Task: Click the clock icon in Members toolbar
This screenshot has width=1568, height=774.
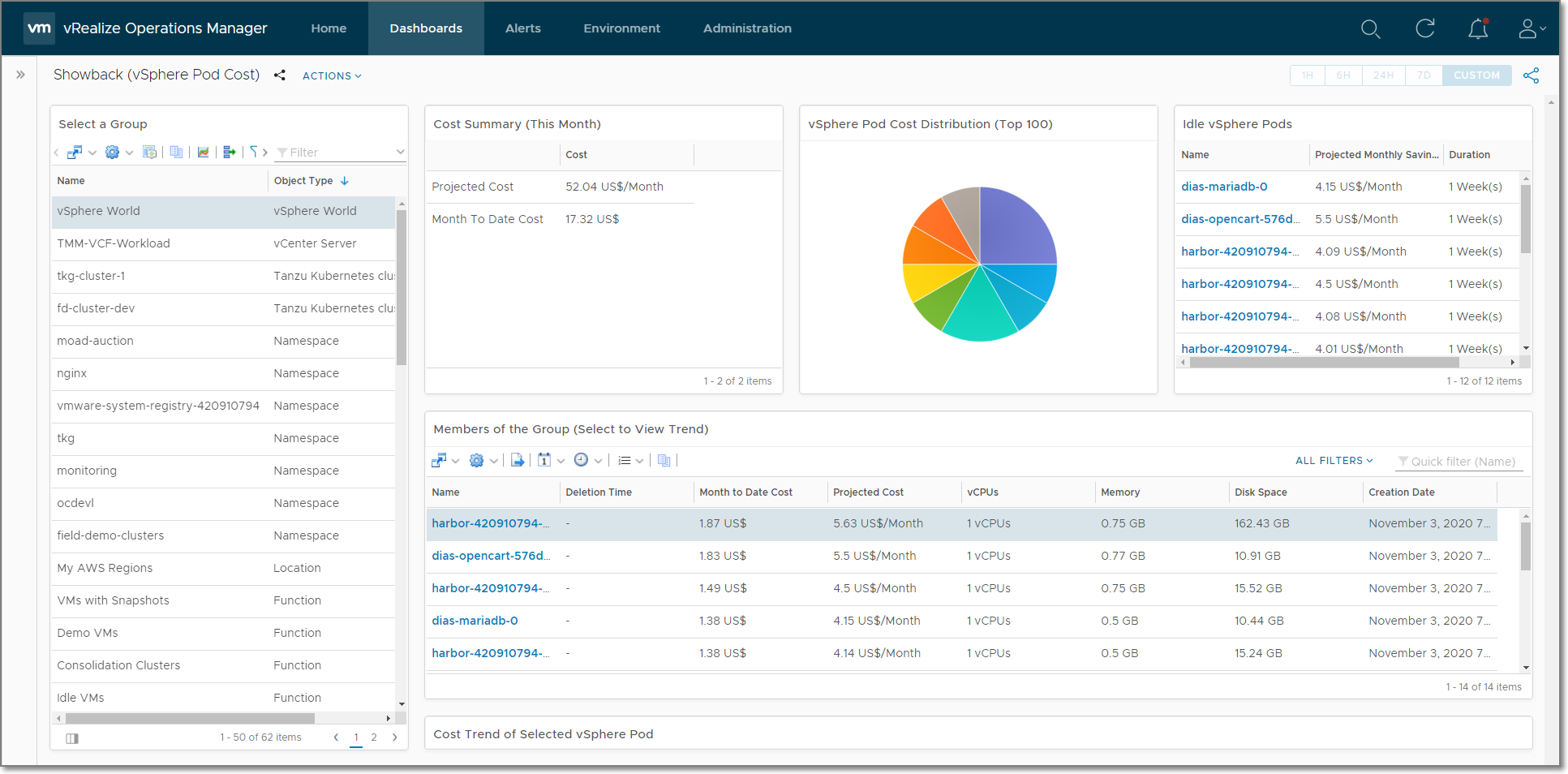Action: (581, 460)
